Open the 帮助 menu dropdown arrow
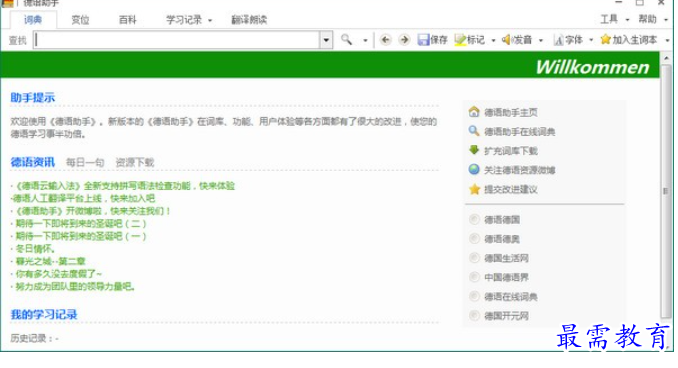 coord(666,20)
